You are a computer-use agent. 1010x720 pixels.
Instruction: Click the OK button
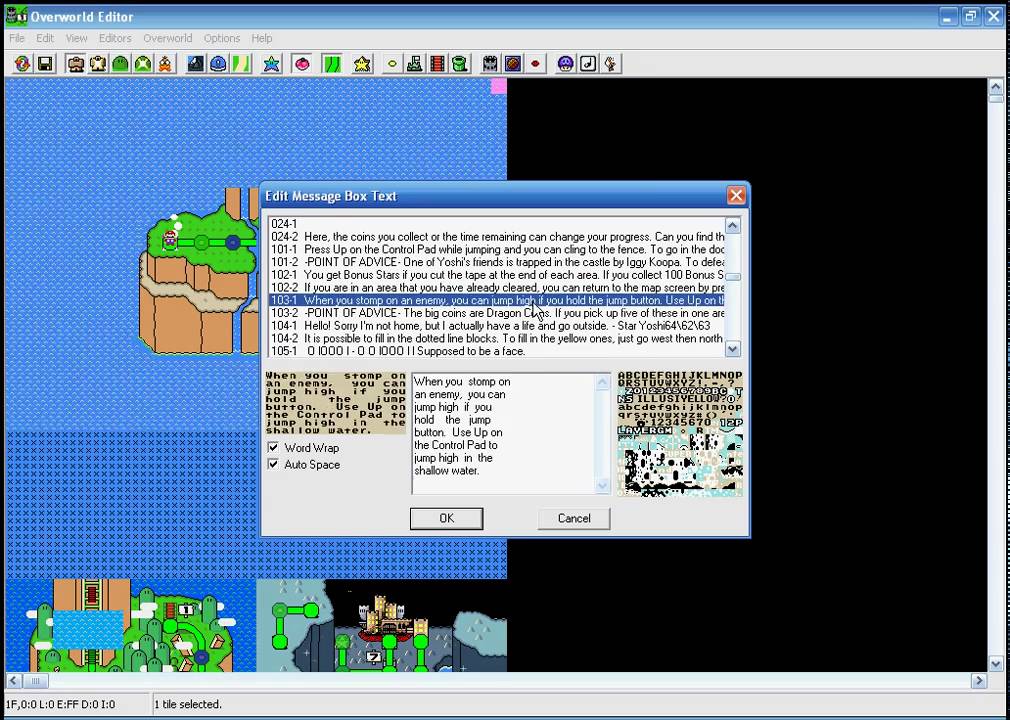[446, 518]
